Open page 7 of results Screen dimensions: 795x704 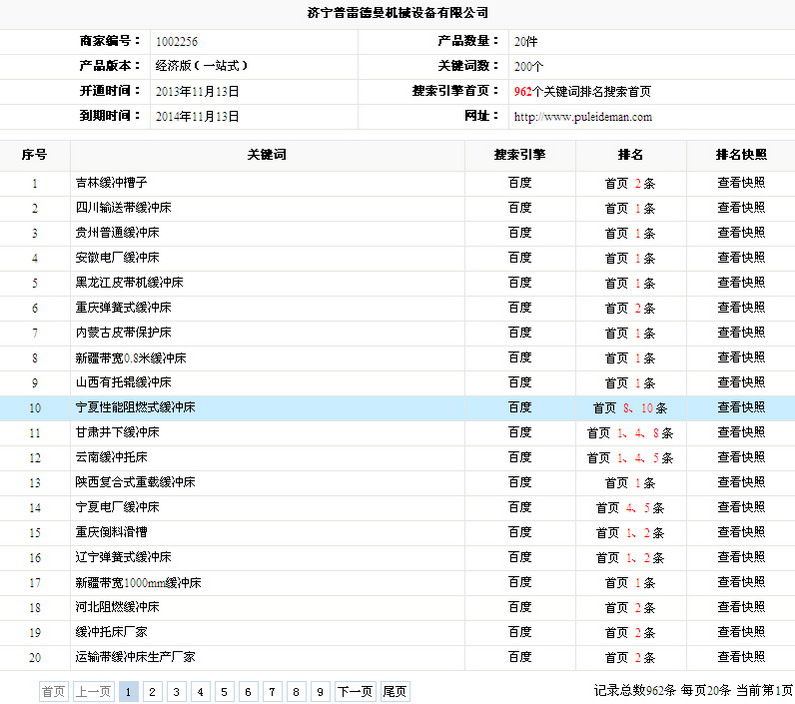tap(272, 692)
